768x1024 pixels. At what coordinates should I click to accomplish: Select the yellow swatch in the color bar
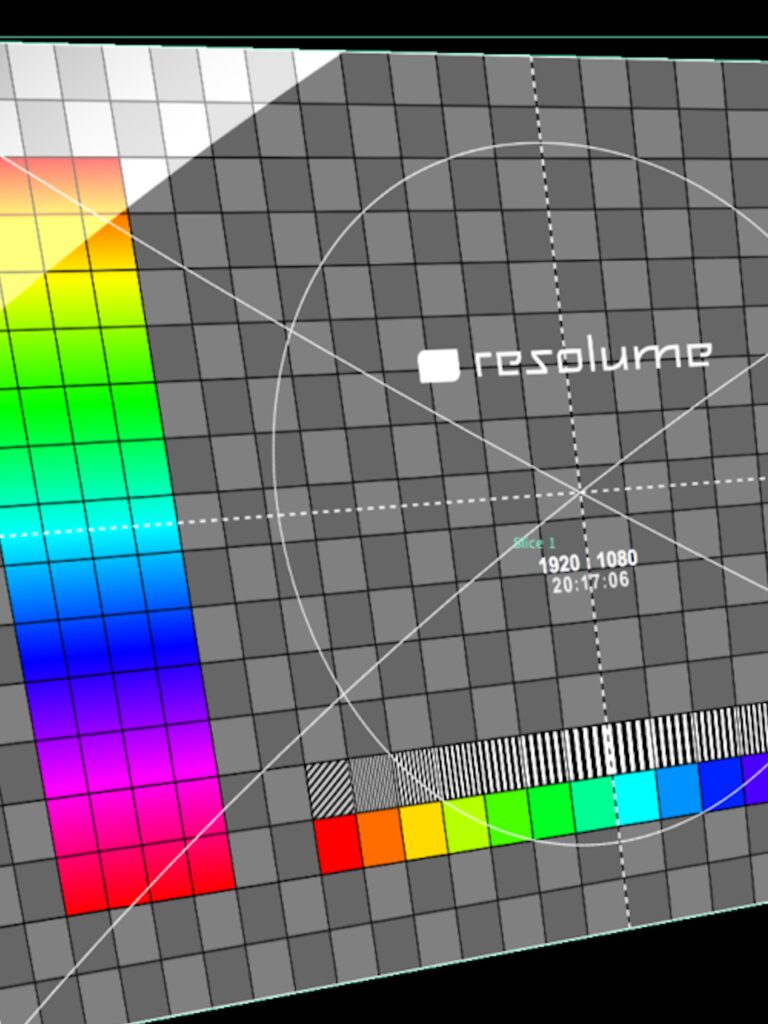click(423, 830)
